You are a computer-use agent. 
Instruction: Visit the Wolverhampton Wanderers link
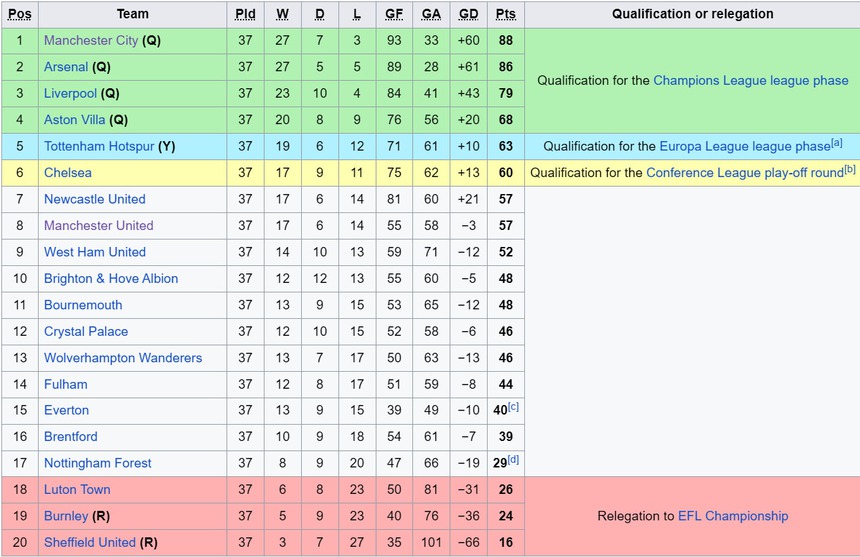click(x=123, y=358)
